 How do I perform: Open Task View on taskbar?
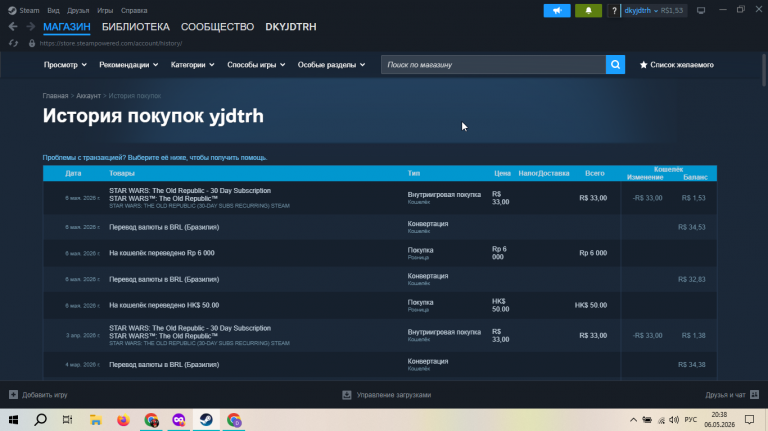[68, 420]
